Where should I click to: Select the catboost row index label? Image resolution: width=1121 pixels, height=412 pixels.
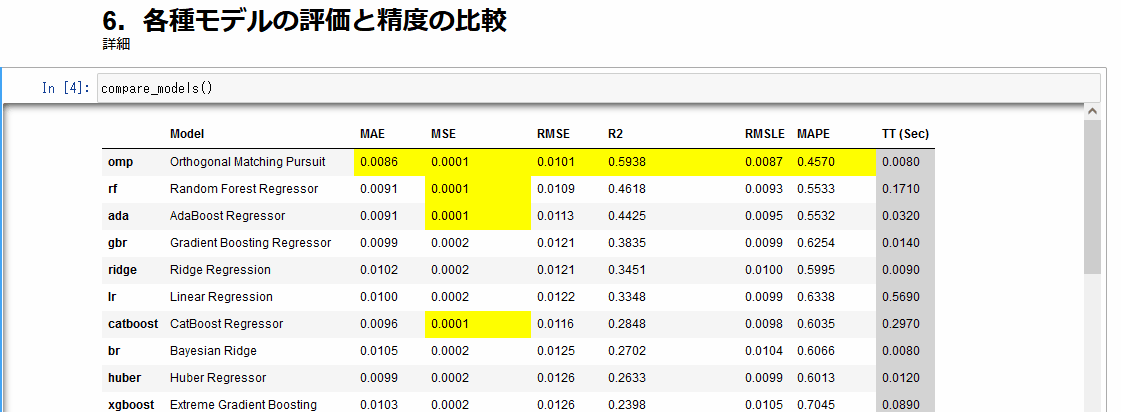point(133,324)
